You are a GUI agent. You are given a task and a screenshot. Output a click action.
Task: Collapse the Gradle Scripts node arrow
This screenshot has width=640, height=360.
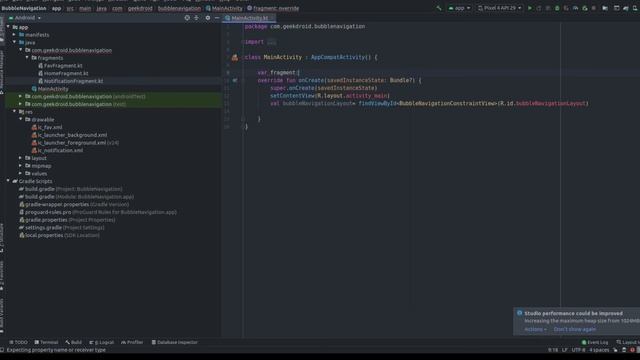click(x=8, y=181)
